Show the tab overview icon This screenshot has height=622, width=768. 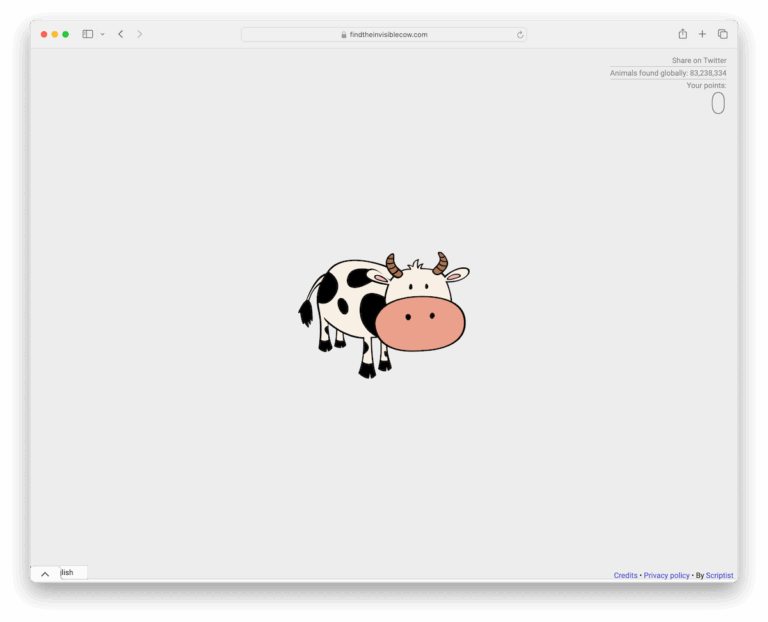(x=722, y=34)
